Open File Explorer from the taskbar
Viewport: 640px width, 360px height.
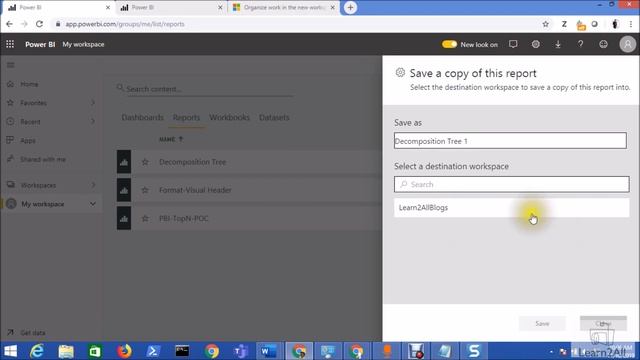click(66, 351)
